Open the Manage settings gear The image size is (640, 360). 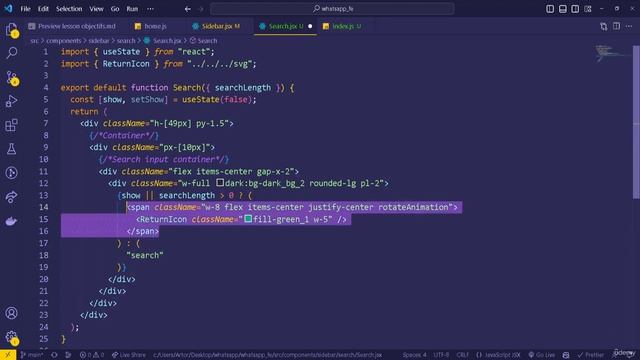point(11,338)
